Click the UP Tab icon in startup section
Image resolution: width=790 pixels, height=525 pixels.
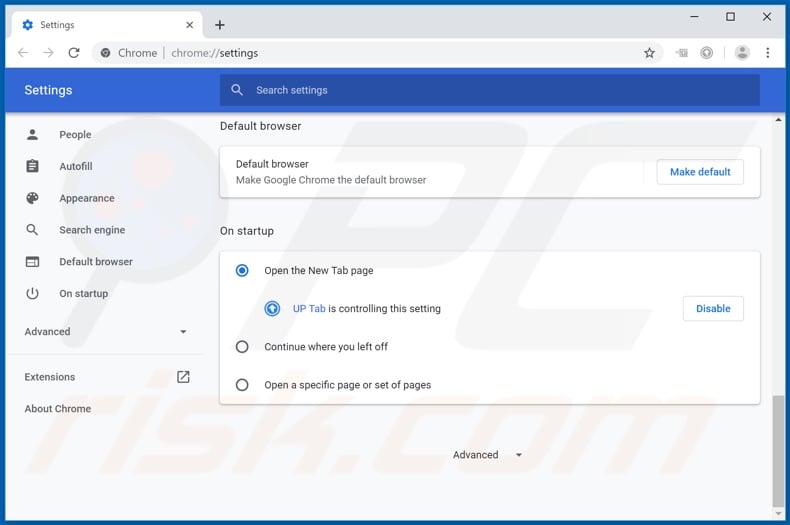click(x=272, y=308)
